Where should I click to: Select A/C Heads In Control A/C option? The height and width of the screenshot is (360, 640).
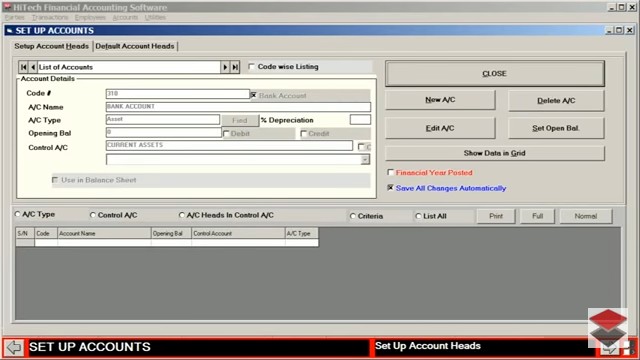pos(182,215)
